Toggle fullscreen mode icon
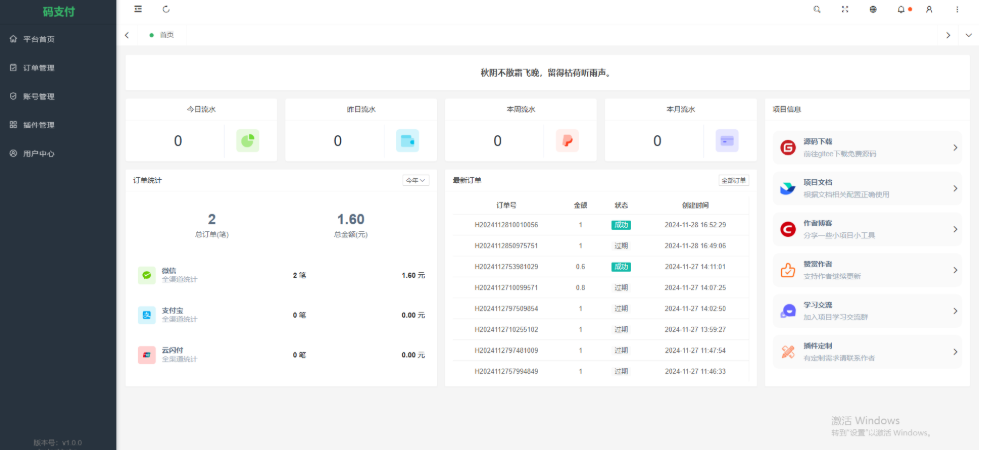This screenshot has height=450, width=990. [x=845, y=9]
